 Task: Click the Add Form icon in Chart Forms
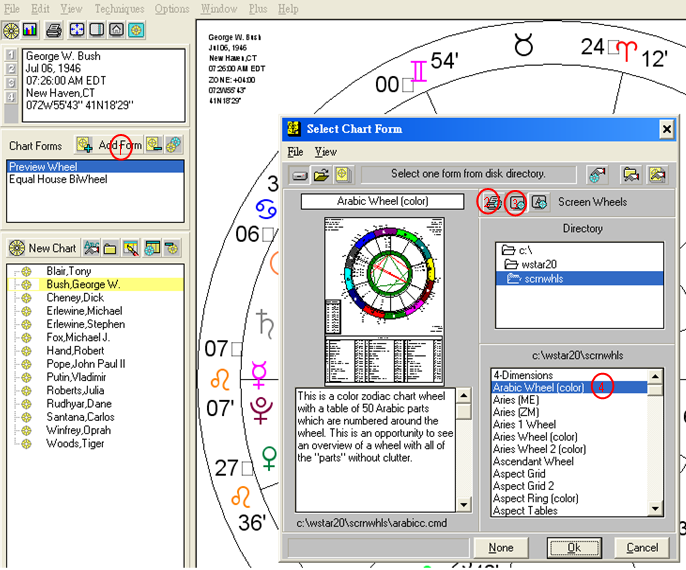click(84, 146)
